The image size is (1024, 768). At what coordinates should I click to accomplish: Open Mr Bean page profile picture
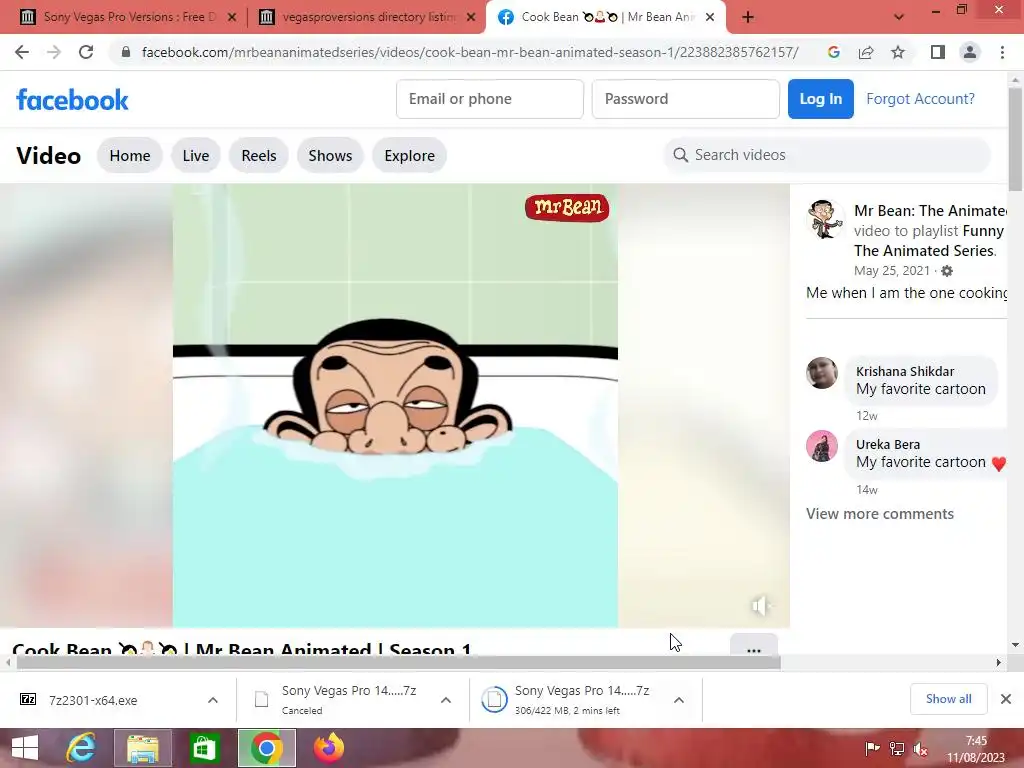click(x=824, y=219)
